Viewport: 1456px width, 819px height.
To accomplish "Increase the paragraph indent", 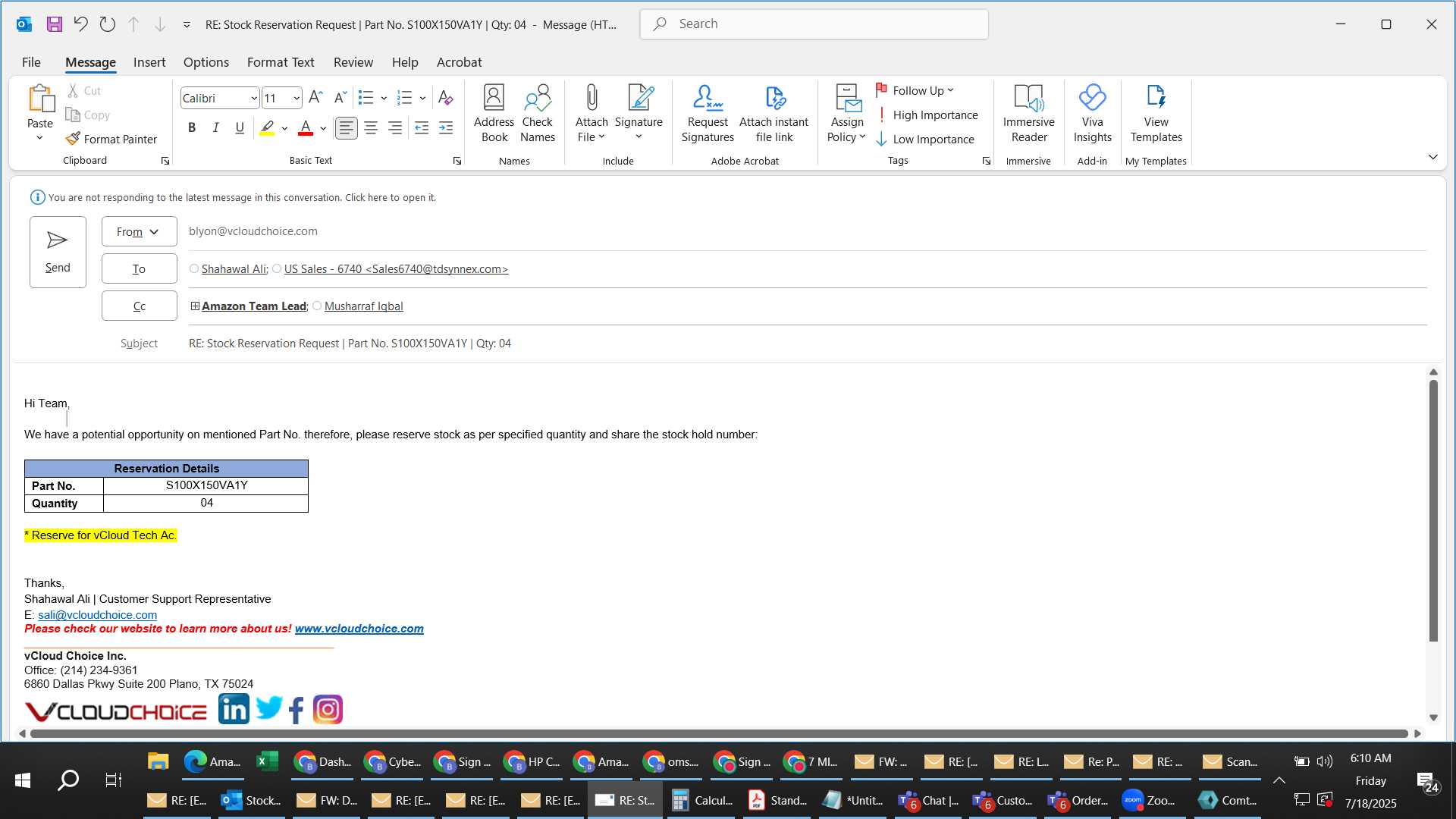I will pos(446,128).
